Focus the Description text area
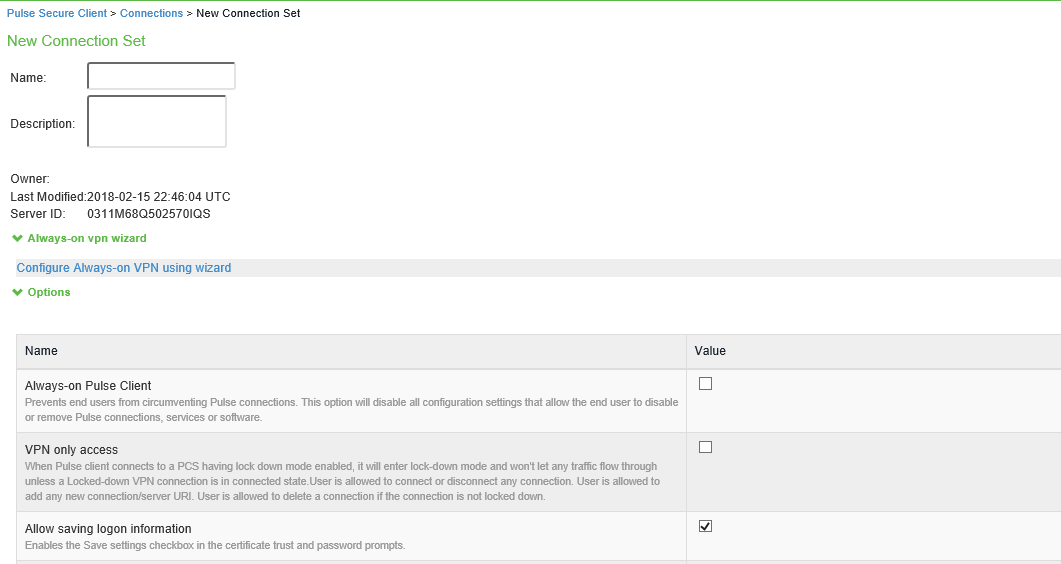This screenshot has height=564, width=1061. pyautogui.click(x=157, y=121)
